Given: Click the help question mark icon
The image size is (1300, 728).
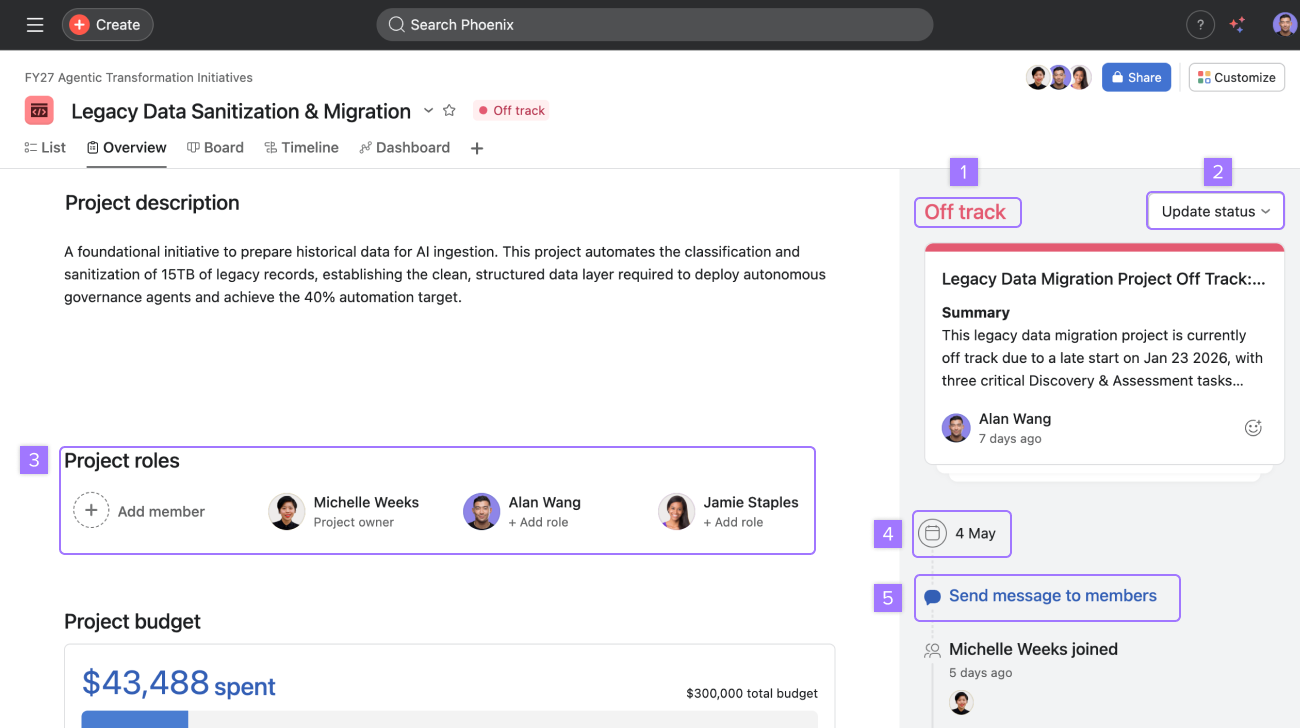Looking at the screenshot, I should tap(1200, 25).
